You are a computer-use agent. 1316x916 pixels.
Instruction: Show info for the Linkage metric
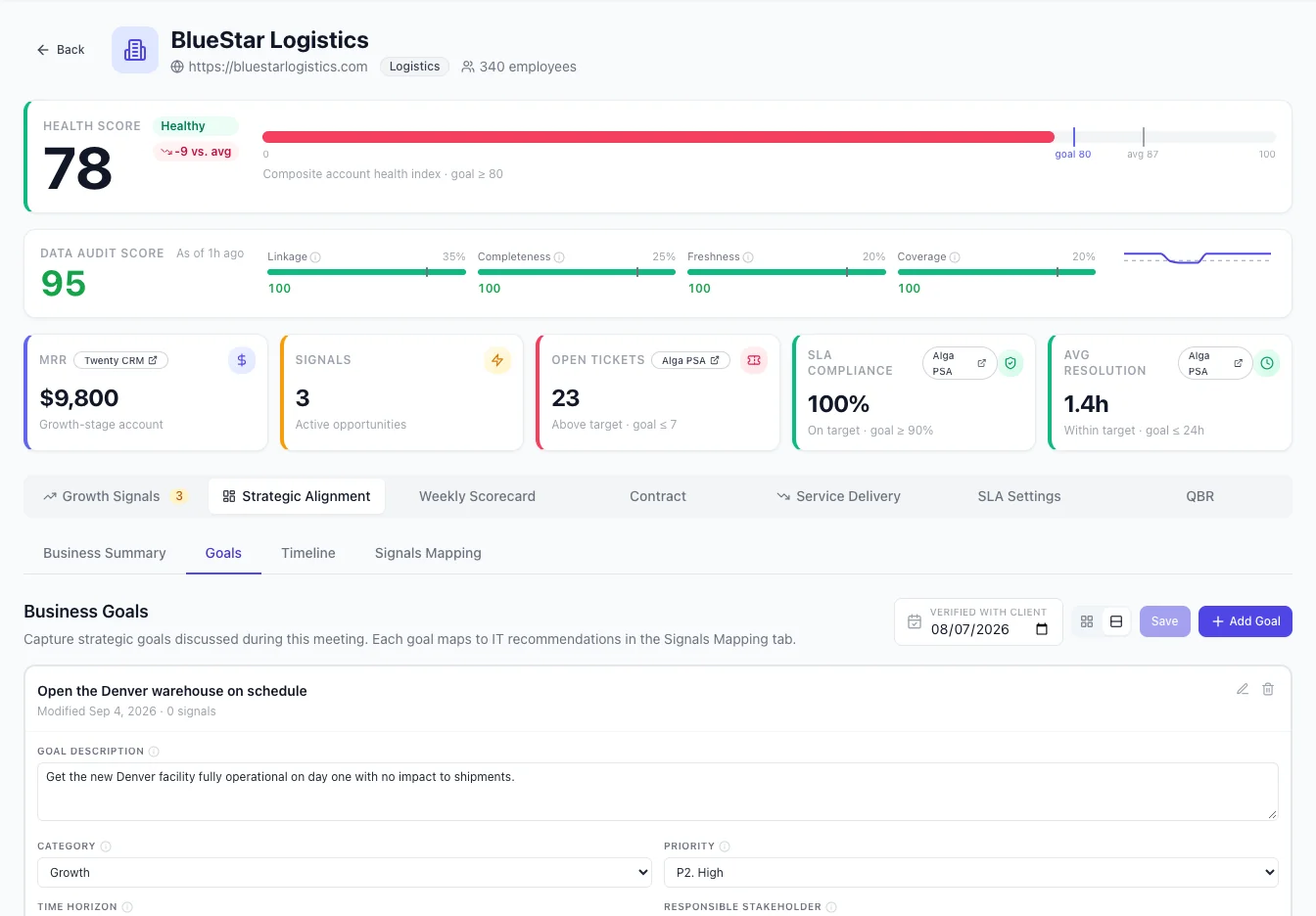(315, 257)
